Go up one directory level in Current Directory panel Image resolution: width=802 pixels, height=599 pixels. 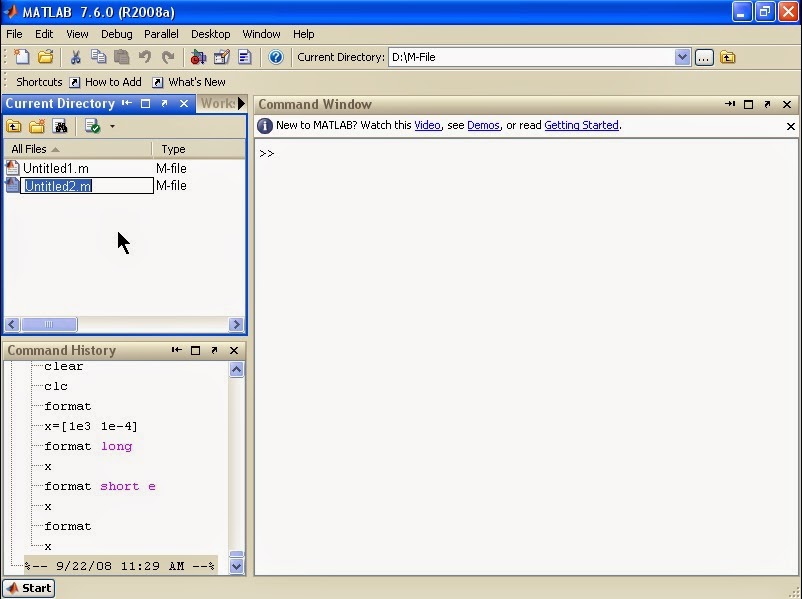pyautogui.click(x=12, y=126)
